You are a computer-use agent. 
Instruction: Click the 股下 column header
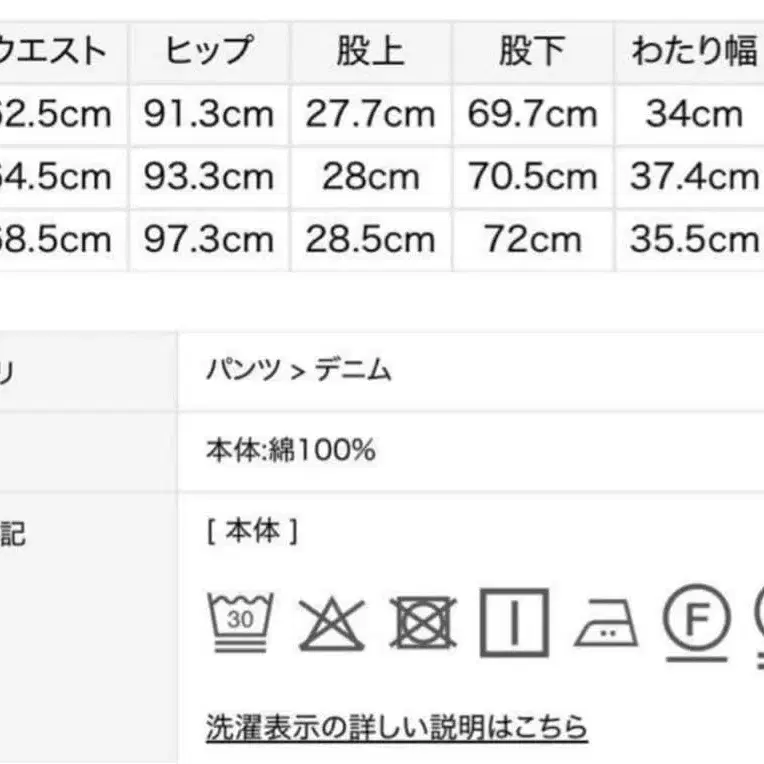pyautogui.click(x=532, y=52)
